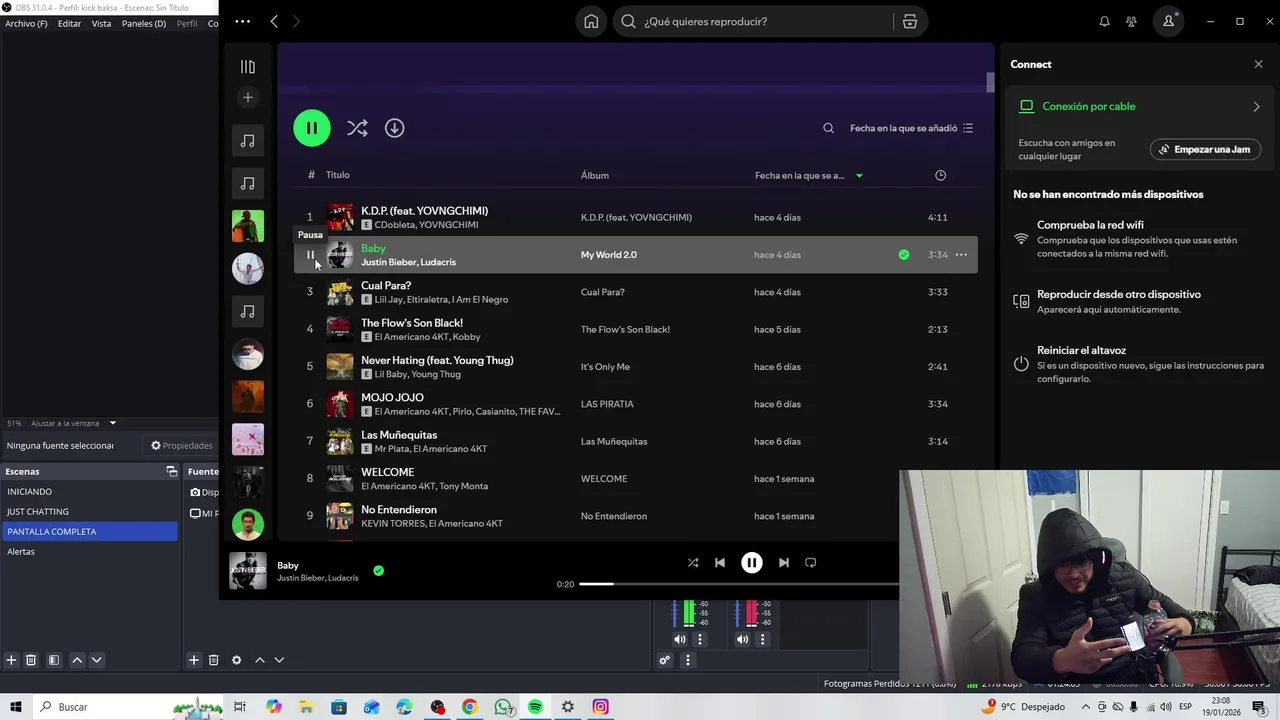Open the Fecha en la que se añadió sort menu
The width and height of the screenshot is (1280, 720).
[x=911, y=128]
